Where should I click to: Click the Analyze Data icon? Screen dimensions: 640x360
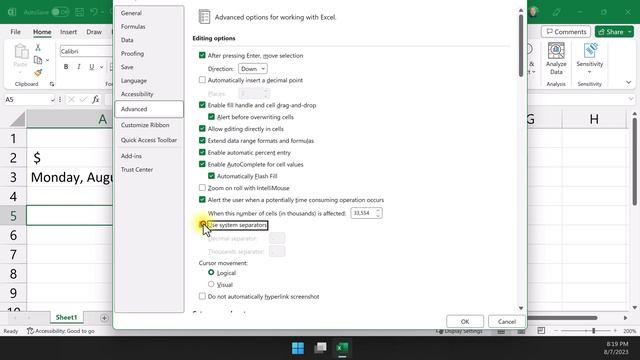coord(556,51)
